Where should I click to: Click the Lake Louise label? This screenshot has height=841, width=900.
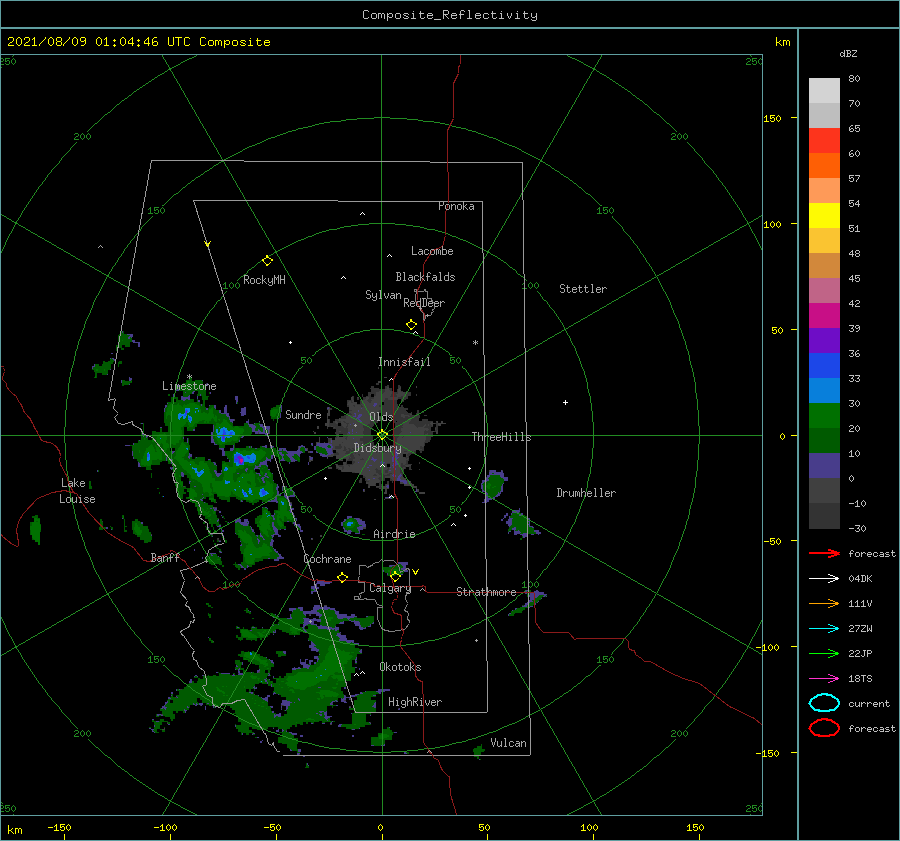77,491
